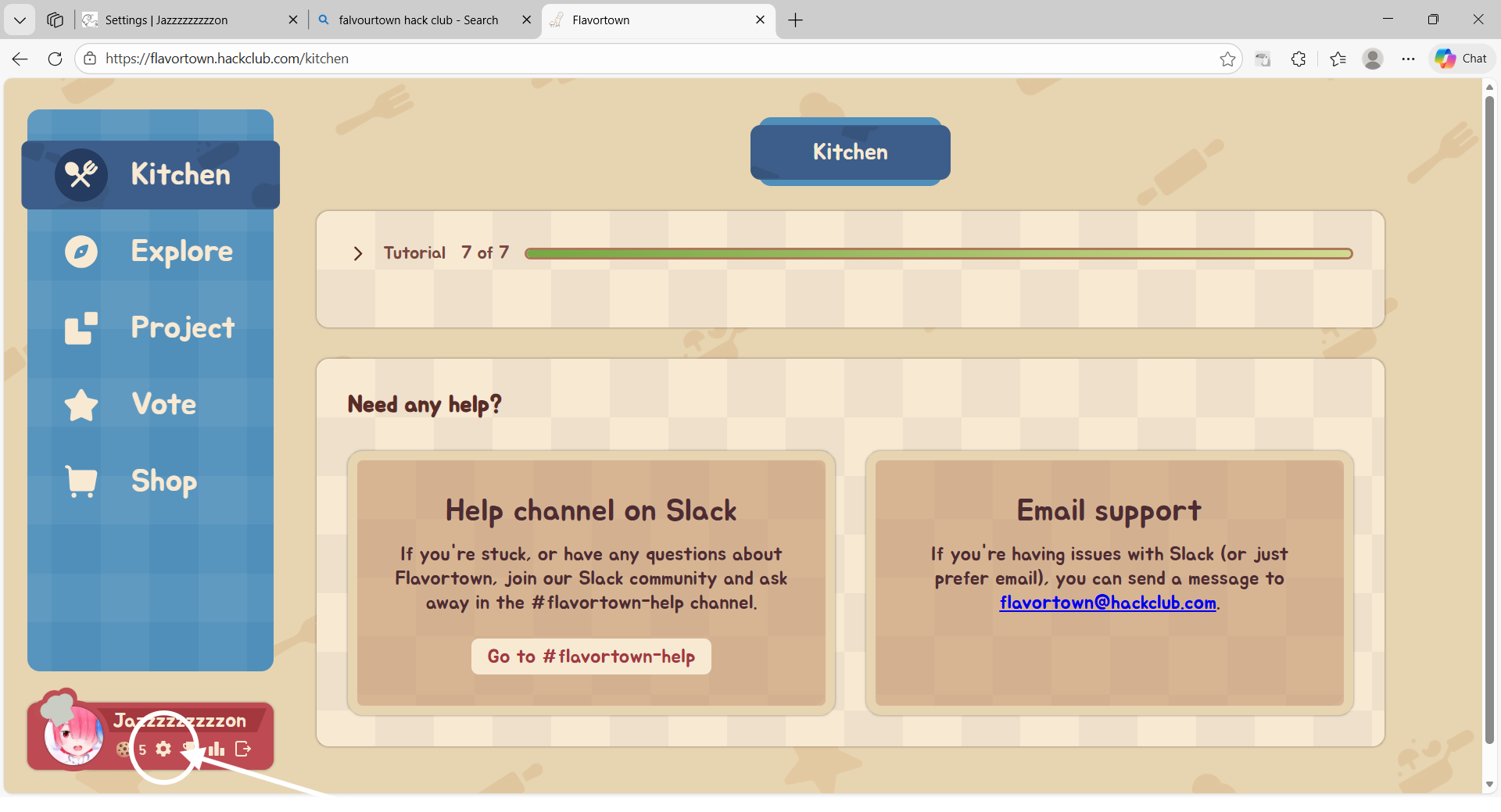Open the Project item in the sidebar
Viewport: 1501px width, 812px height.
(150, 327)
